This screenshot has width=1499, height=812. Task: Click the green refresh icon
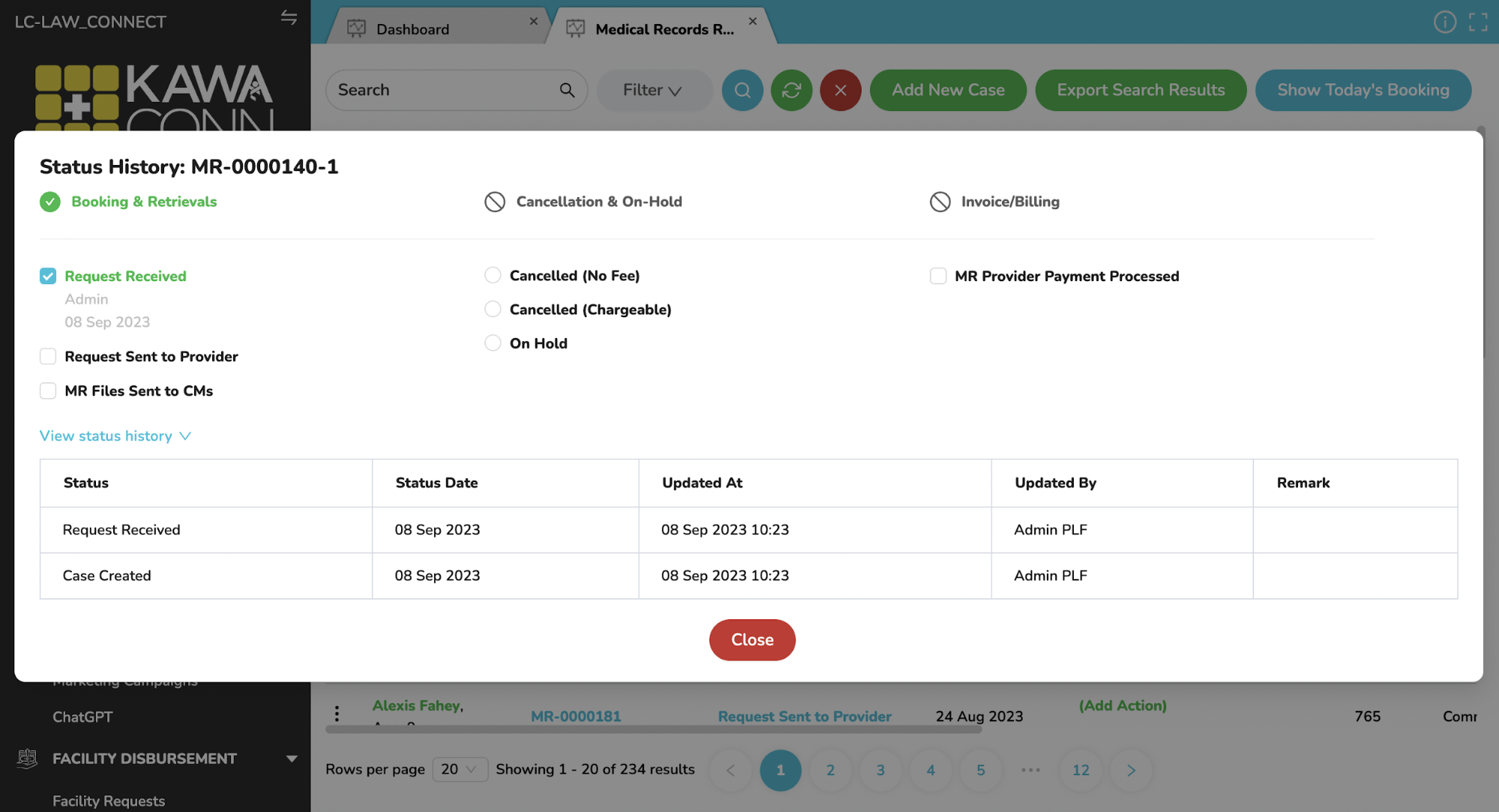tap(791, 90)
